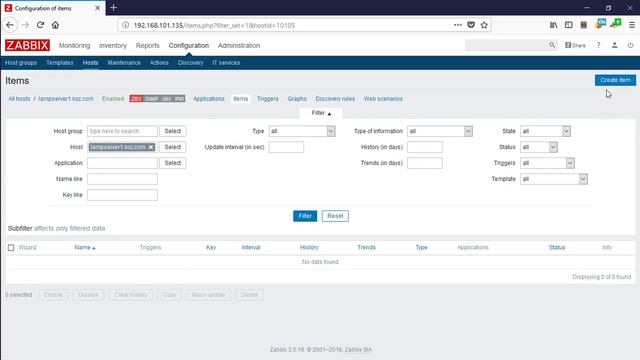Open the Administration menu
Screen dimensions: 640x360
pyautogui.click(x=239, y=45)
